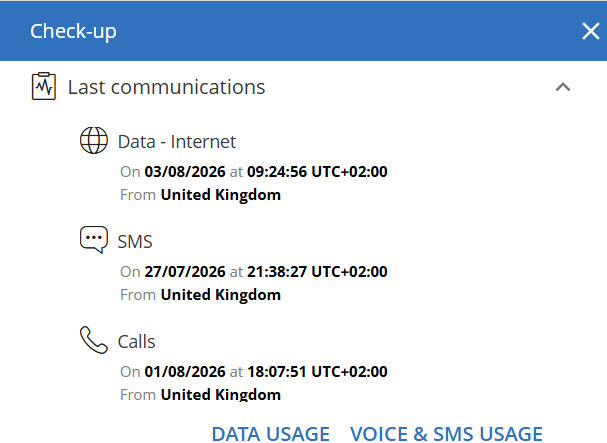Image resolution: width=607 pixels, height=443 pixels.
Task: Click the SMS speech bubble icon
Action: [x=94, y=240]
